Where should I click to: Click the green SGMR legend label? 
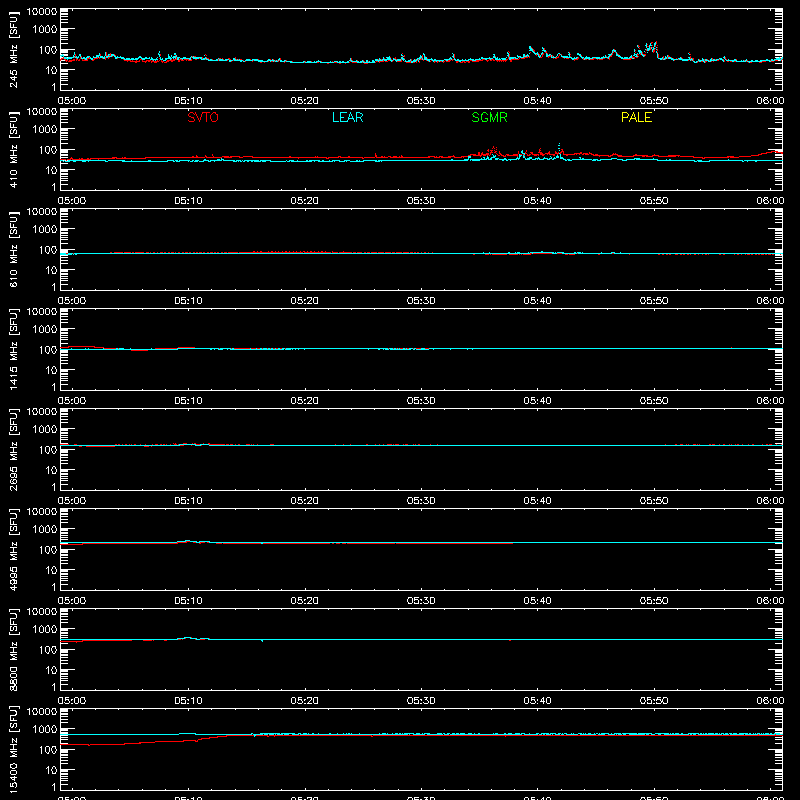coord(489,117)
